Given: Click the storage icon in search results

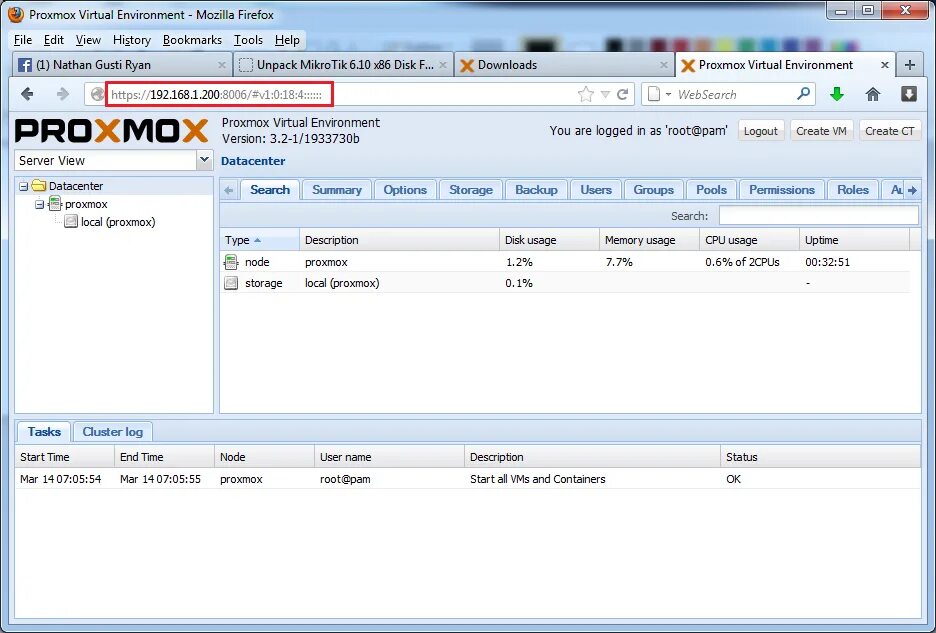Looking at the screenshot, I should [x=231, y=283].
